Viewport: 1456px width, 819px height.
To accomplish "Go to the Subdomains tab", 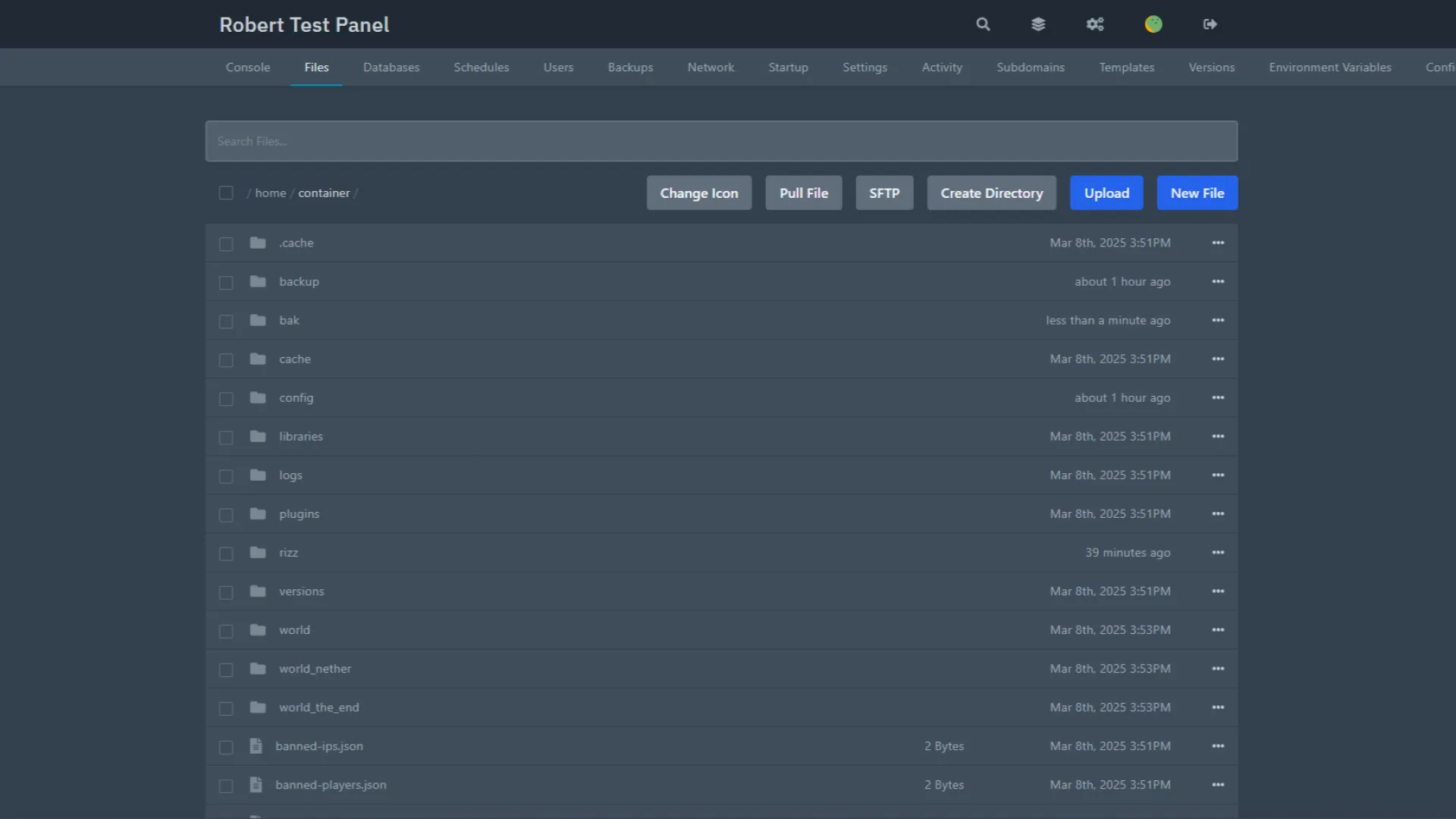I will point(1030,67).
